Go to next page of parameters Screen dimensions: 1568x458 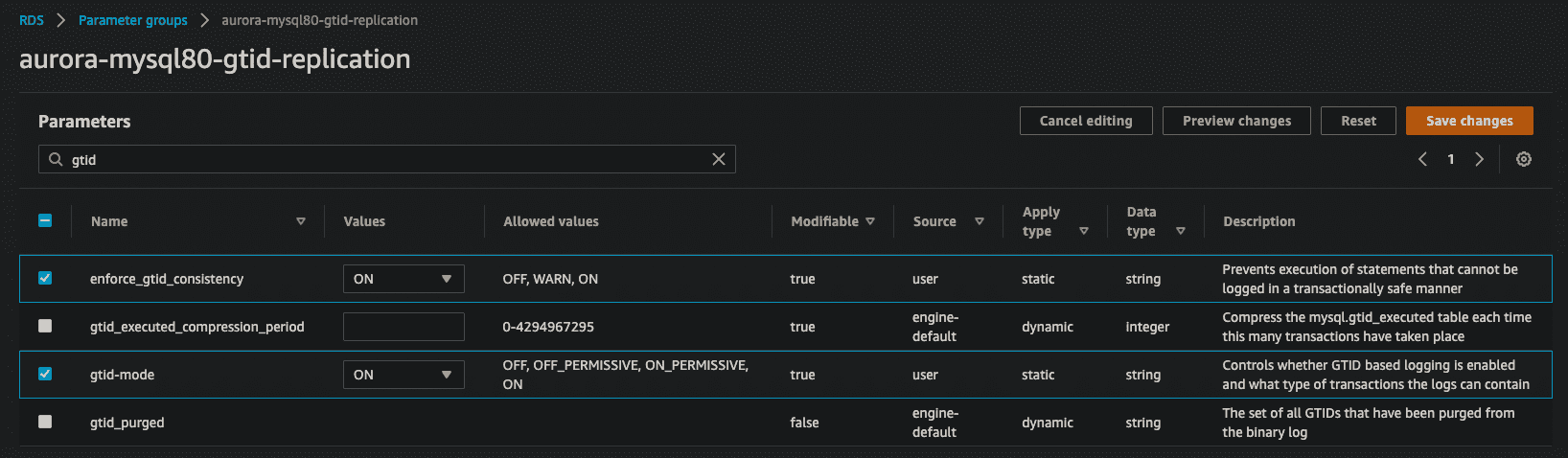(x=1479, y=159)
